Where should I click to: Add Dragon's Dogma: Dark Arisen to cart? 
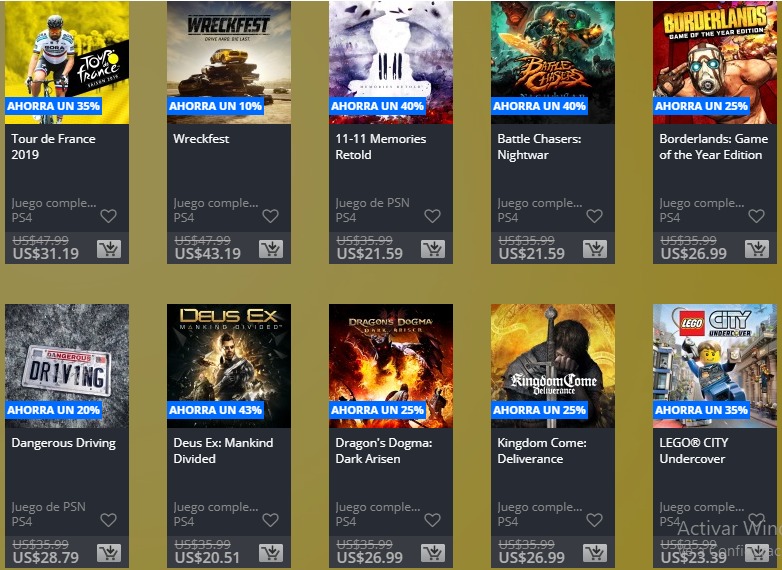click(x=433, y=553)
